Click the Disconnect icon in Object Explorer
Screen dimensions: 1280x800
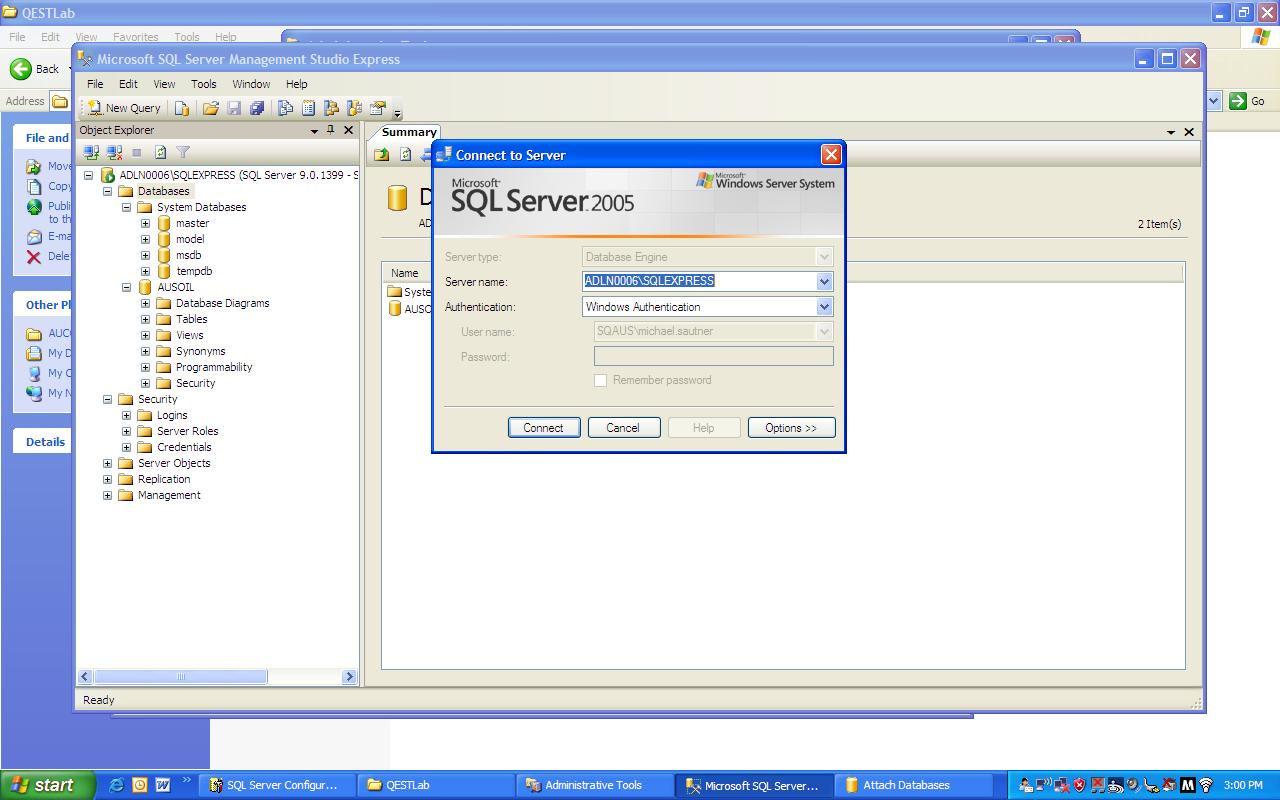[x=114, y=152]
